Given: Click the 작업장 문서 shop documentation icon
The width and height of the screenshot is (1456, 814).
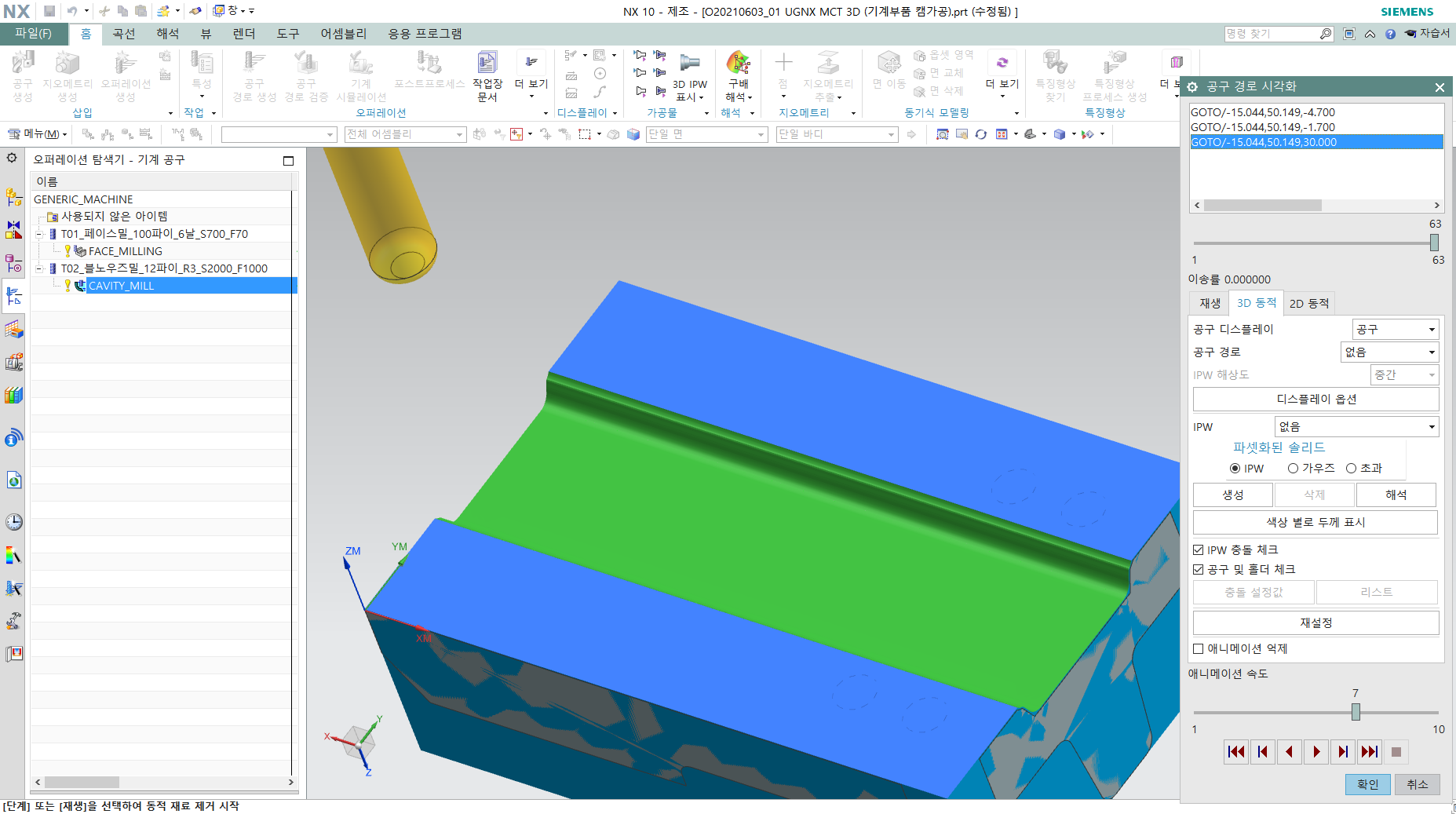Looking at the screenshot, I should 487,64.
